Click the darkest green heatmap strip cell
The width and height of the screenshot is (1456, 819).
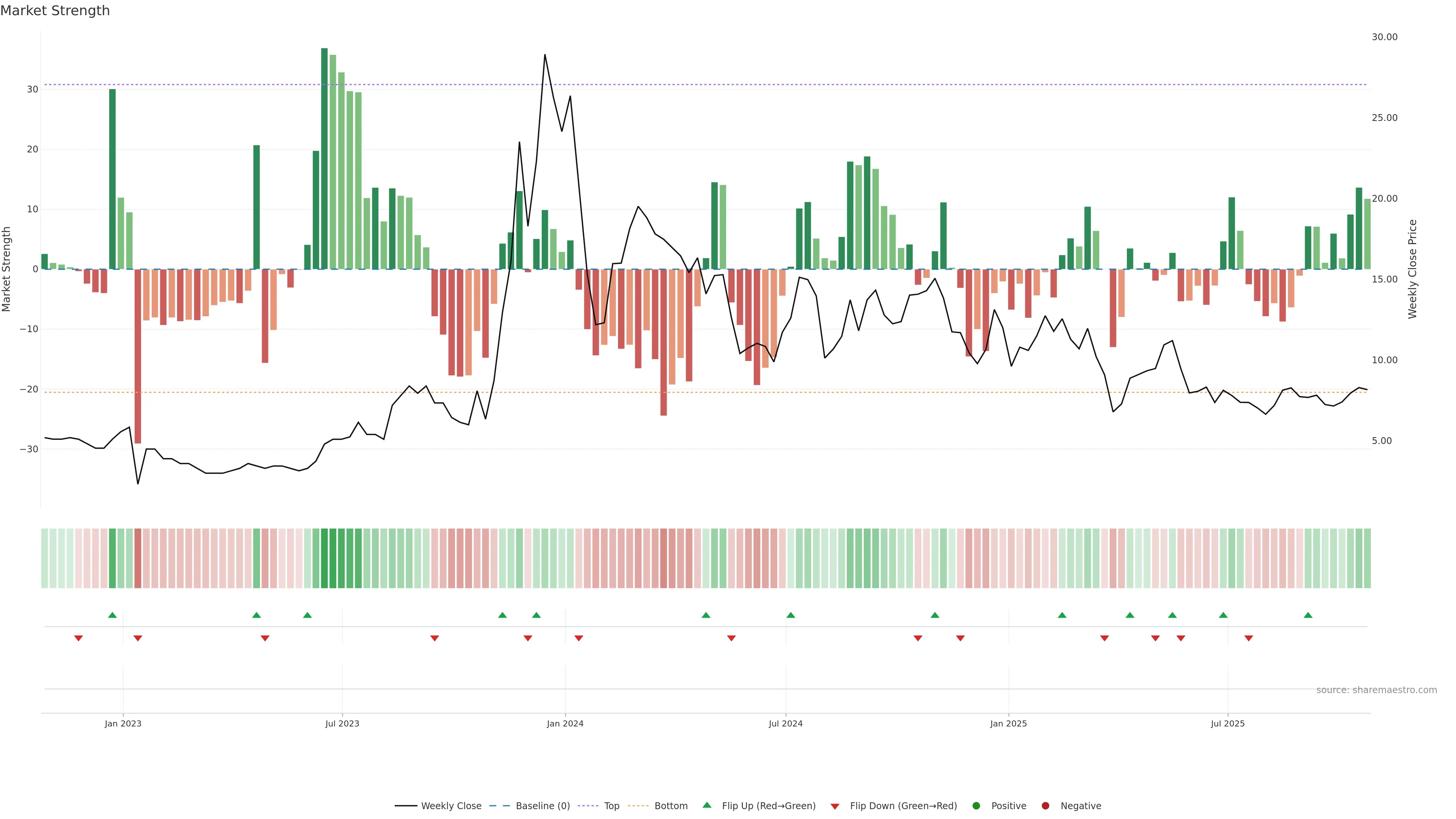pos(325,558)
